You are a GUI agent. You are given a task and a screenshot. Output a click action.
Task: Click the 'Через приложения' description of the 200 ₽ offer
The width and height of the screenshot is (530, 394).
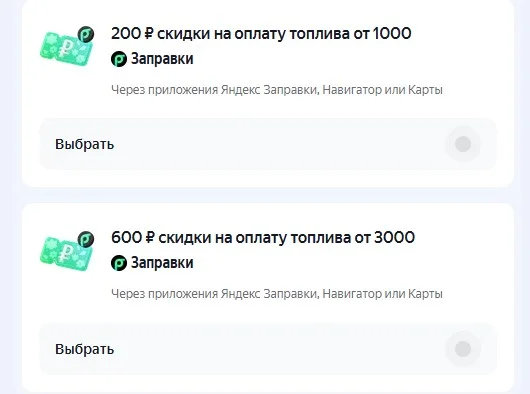click(x=277, y=90)
